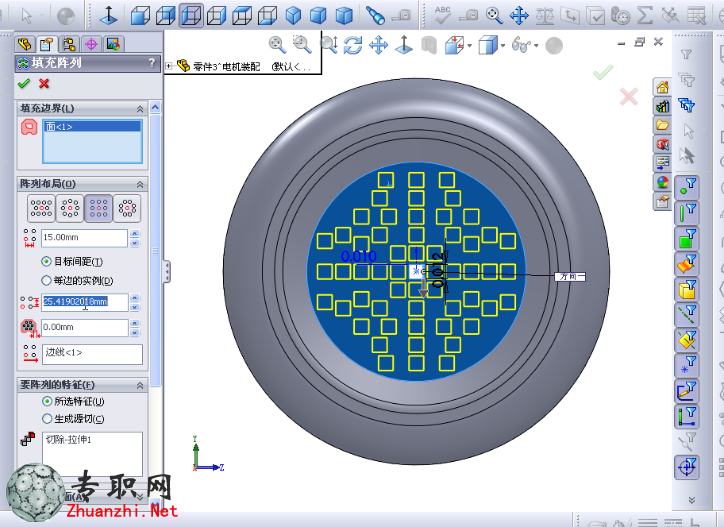
Task: Click the 方向一 direction callout label
Action: (x=570, y=277)
